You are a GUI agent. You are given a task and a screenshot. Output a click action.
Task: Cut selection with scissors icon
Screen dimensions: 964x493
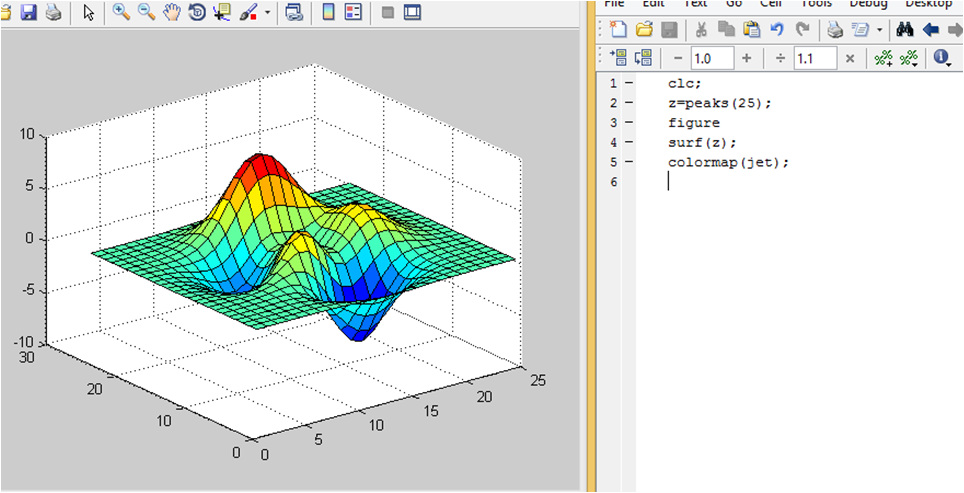pyautogui.click(x=702, y=28)
